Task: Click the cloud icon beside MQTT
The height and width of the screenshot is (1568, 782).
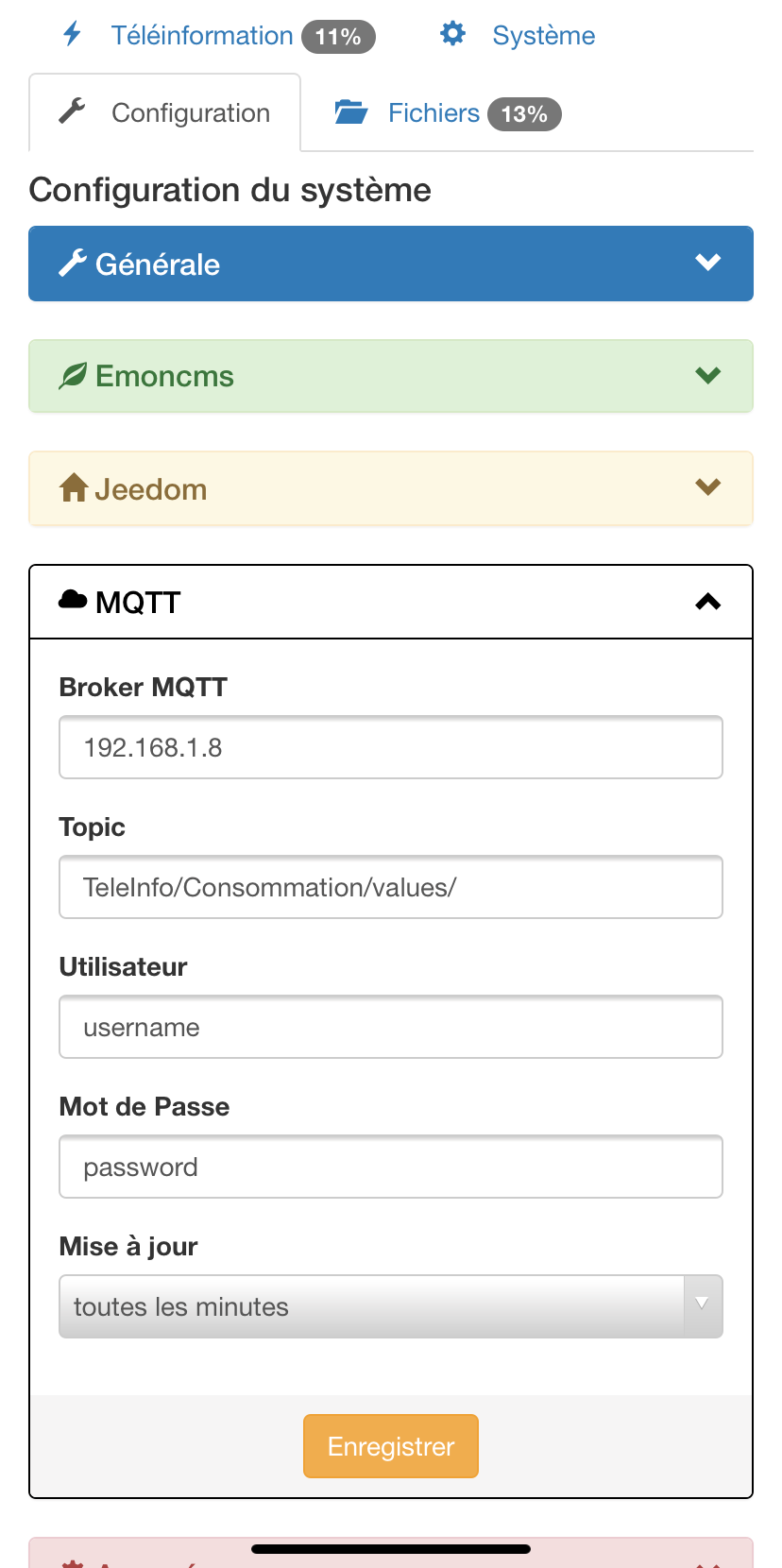Action: click(x=73, y=599)
